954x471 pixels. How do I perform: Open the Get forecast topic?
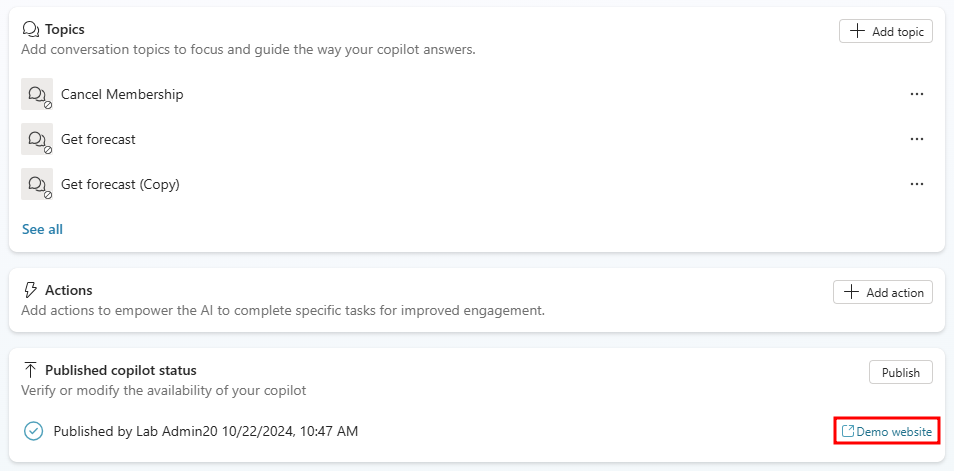(x=98, y=139)
